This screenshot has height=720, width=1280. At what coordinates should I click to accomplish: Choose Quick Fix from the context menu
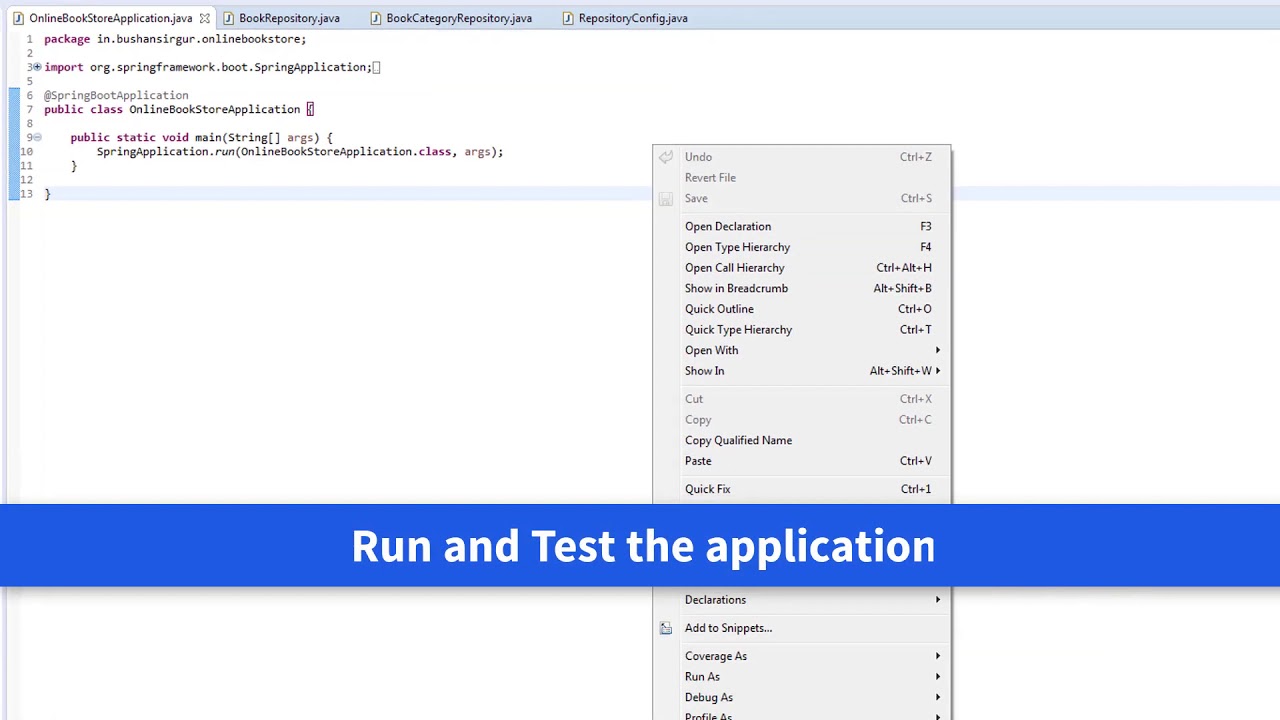pyautogui.click(x=802, y=489)
